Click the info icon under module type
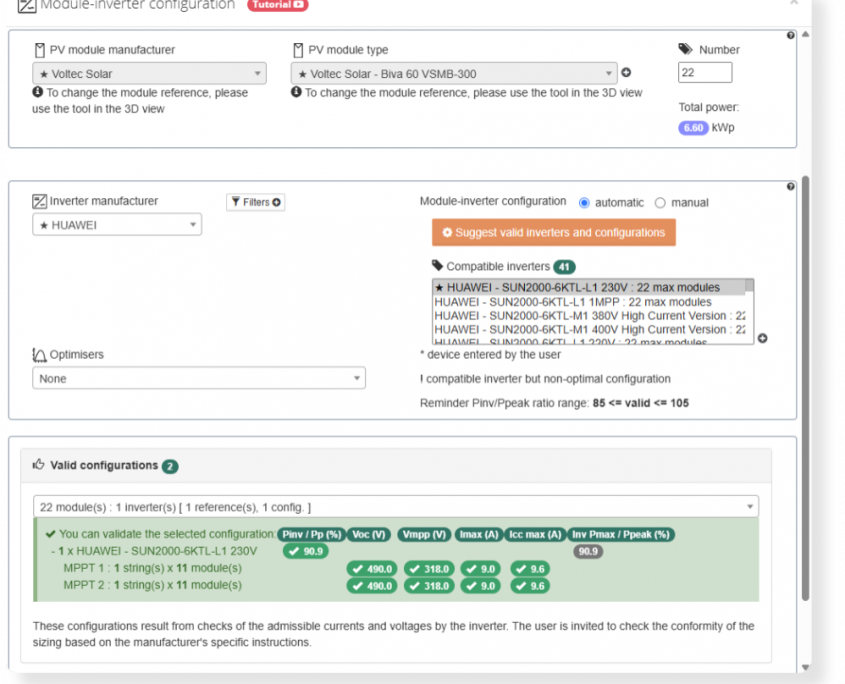The image size is (845, 684). [x=296, y=92]
